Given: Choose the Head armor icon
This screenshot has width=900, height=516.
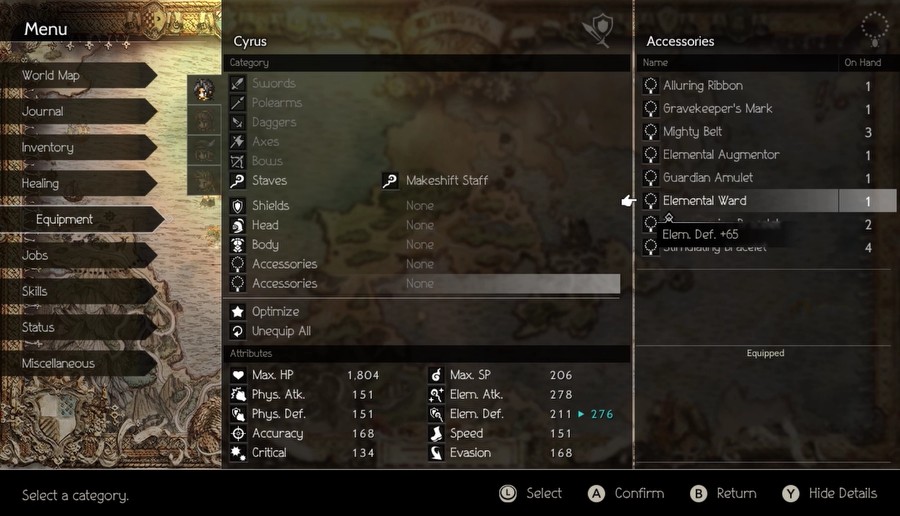Looking at the screenshot, I should pos(238,225).
